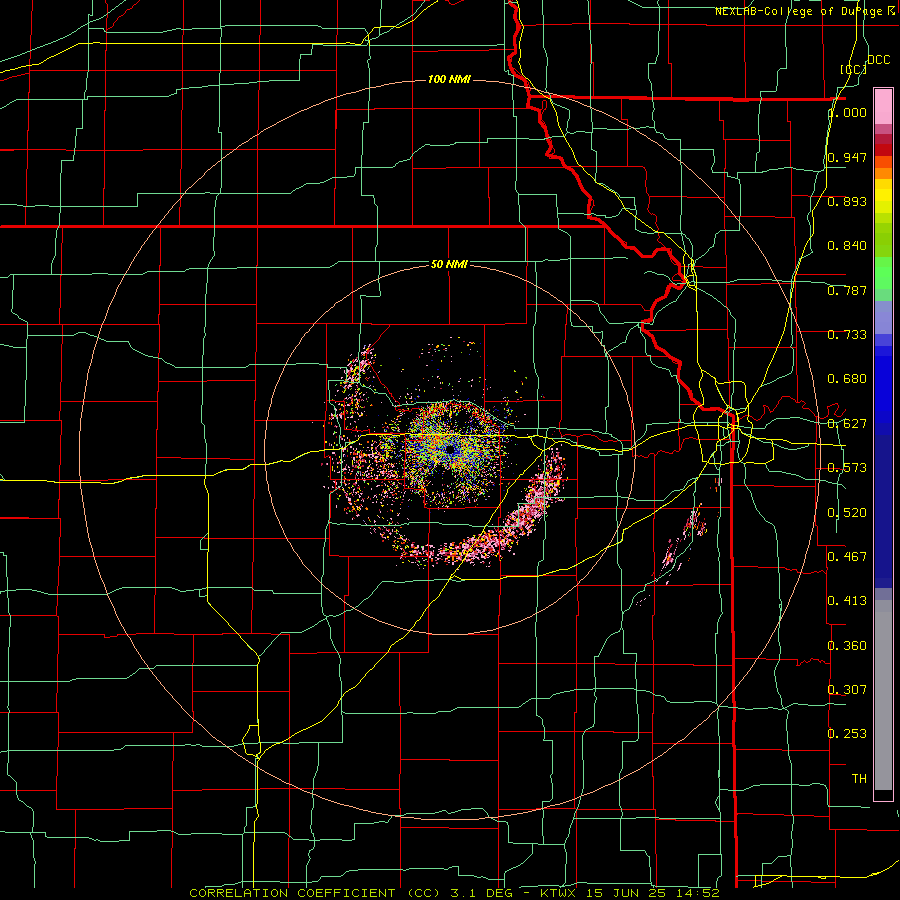This screenshot has height=900, width=900.
Task: Click the 0.573 value on the color scale
Action: coord(847,468)
